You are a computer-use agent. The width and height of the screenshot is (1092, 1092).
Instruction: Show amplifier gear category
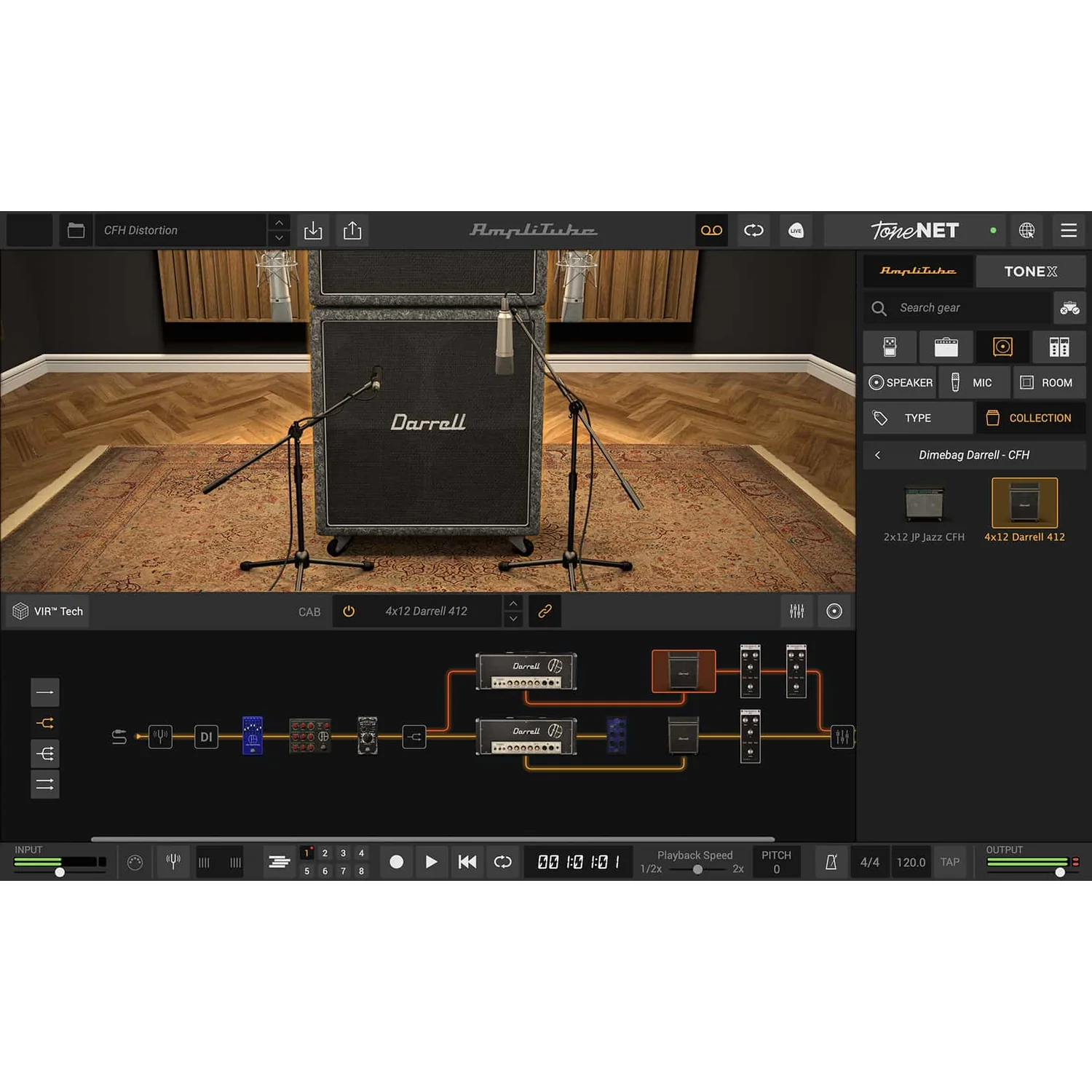pos(946,347)
